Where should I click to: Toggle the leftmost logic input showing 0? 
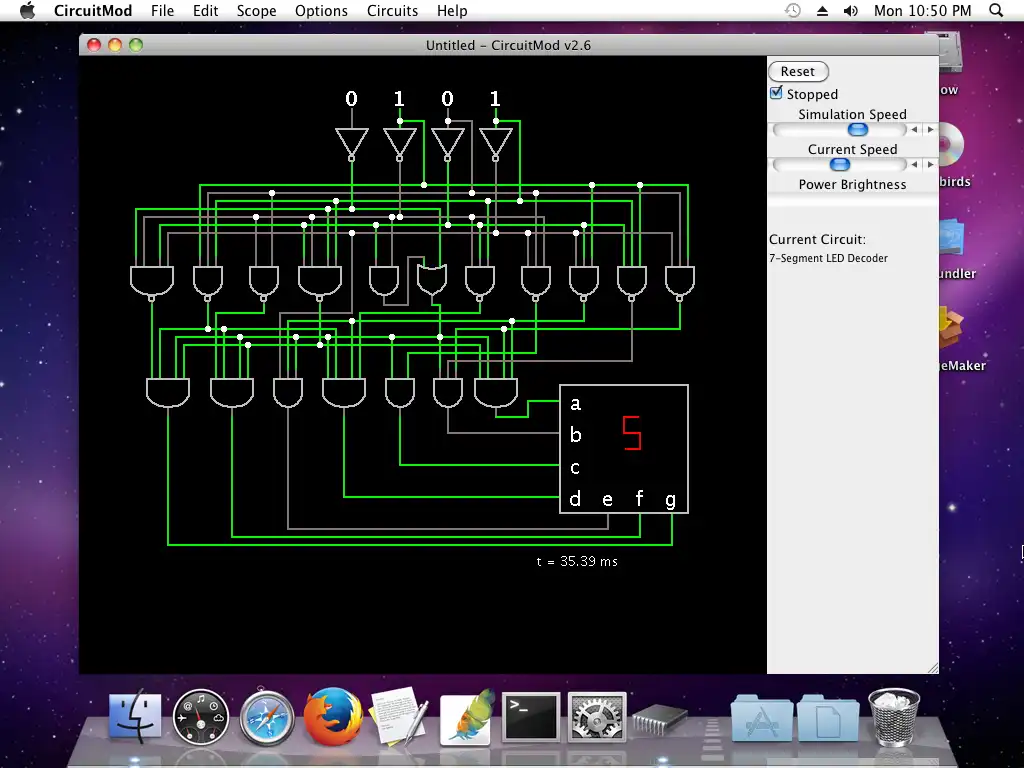pyautogui.click(x=351, y=99)
